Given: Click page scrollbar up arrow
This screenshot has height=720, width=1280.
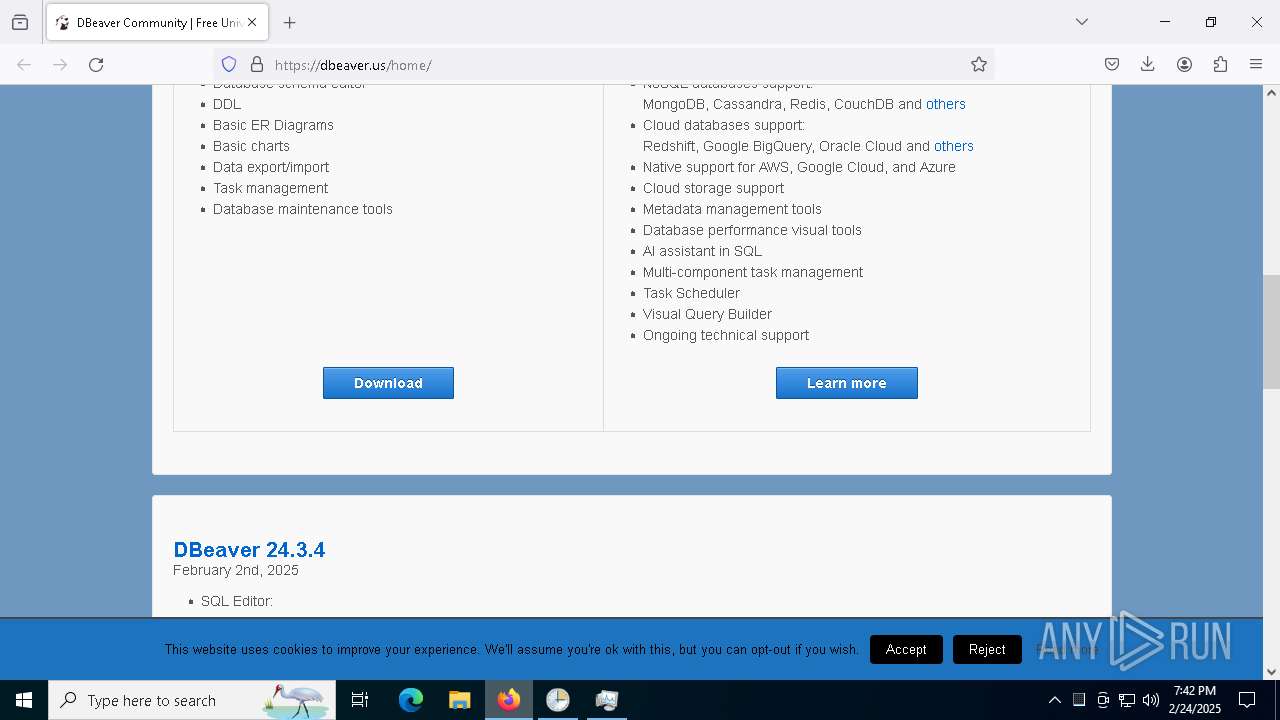Looking at the screenshot, I should (1271, 93).
